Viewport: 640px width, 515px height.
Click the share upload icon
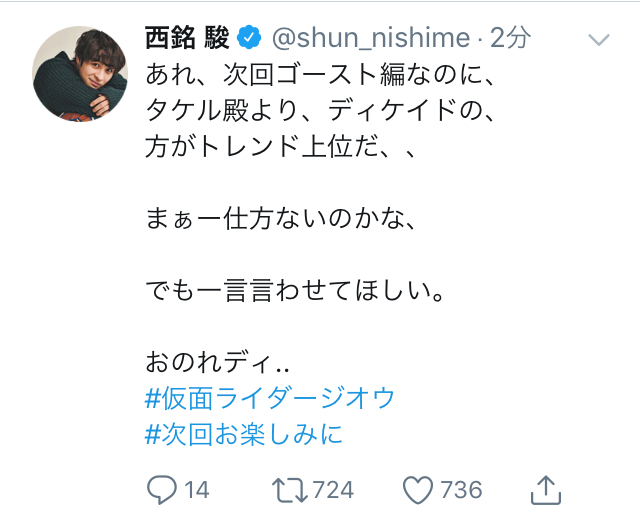[544, 488]
